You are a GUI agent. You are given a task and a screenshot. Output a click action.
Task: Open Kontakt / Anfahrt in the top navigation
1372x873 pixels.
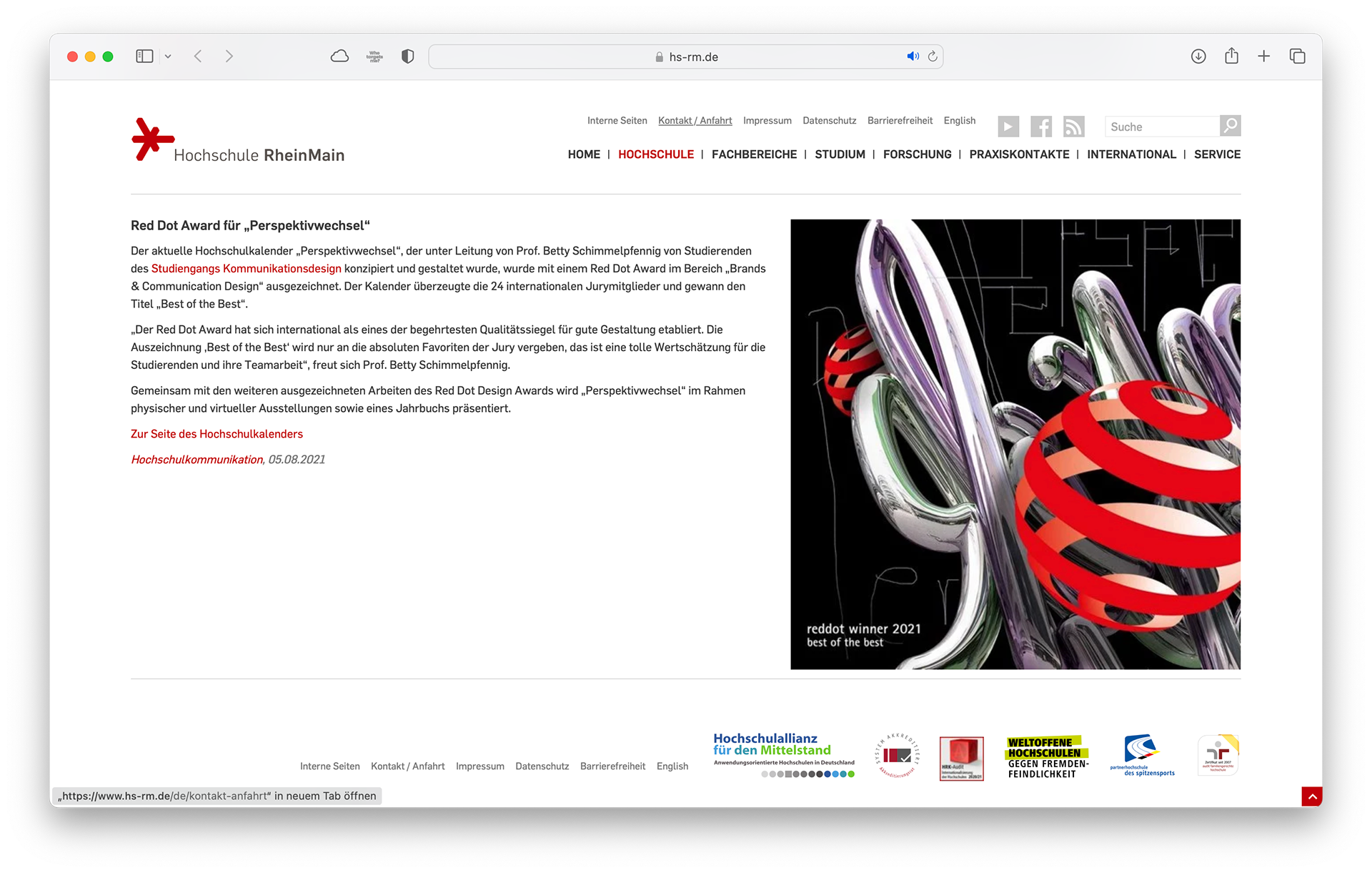click(x=695, y=121)
